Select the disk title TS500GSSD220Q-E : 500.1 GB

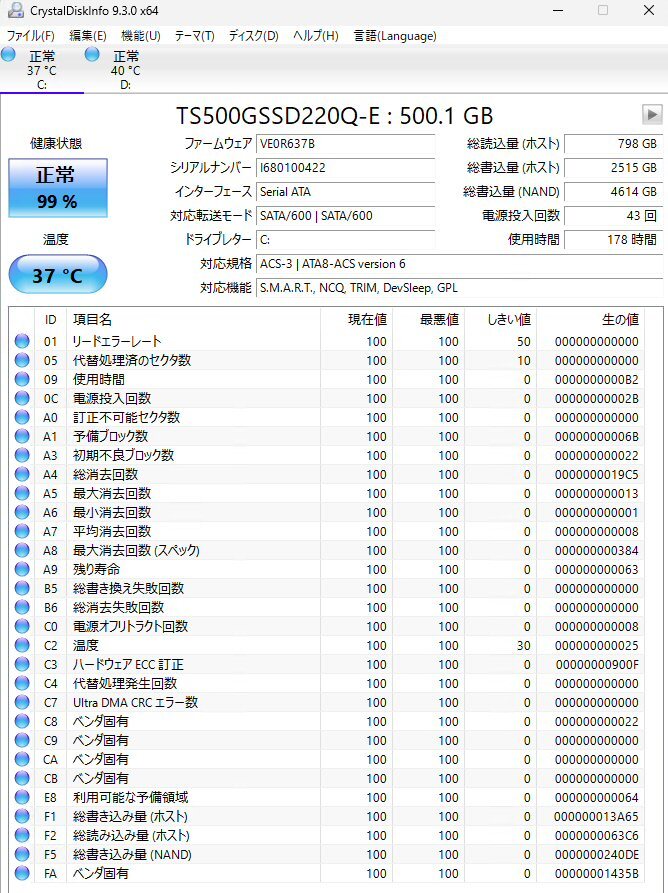tap(334, 116)
